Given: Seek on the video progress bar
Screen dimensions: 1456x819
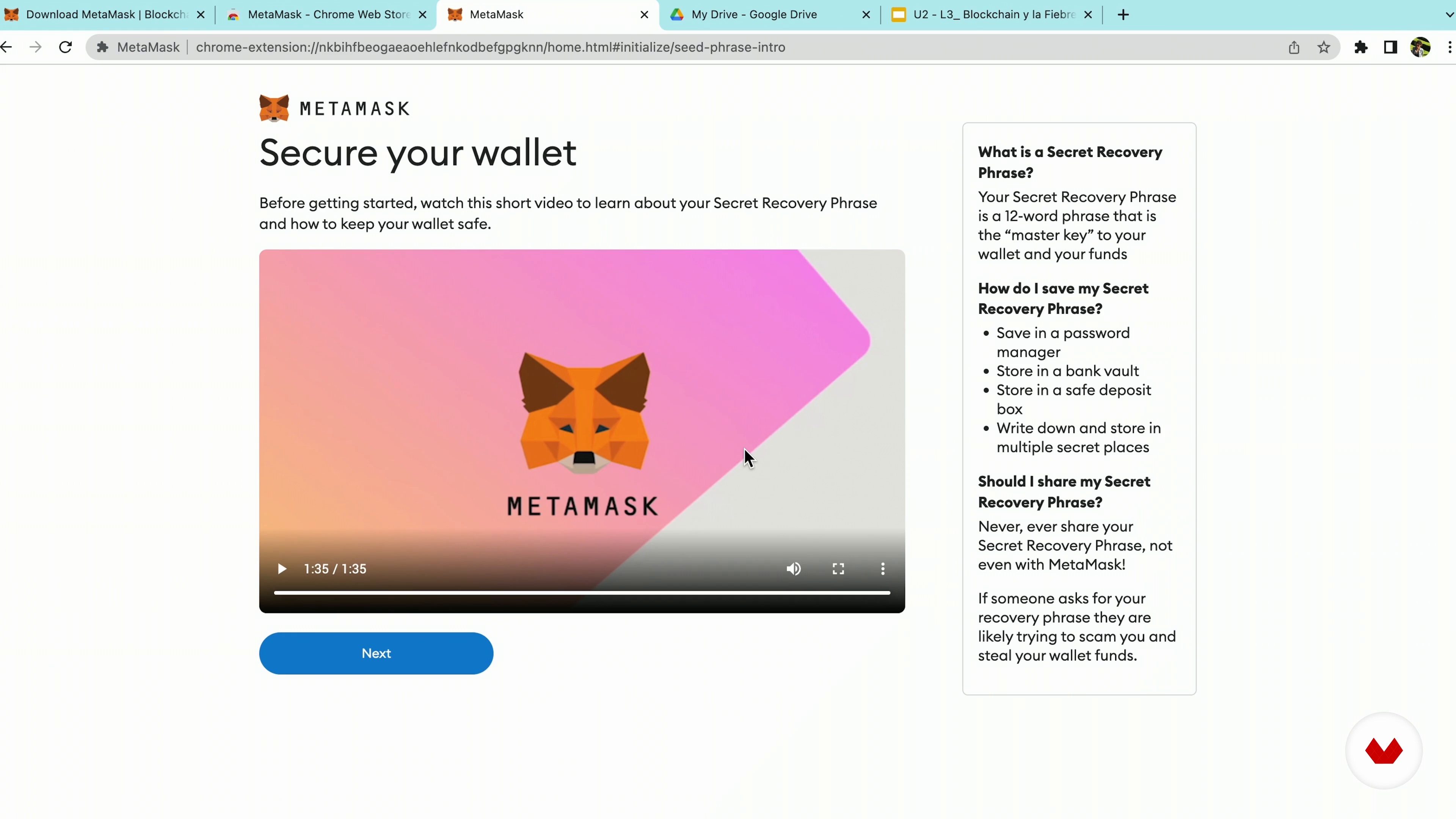Looking at the screenshot, I should click(582, 592).
